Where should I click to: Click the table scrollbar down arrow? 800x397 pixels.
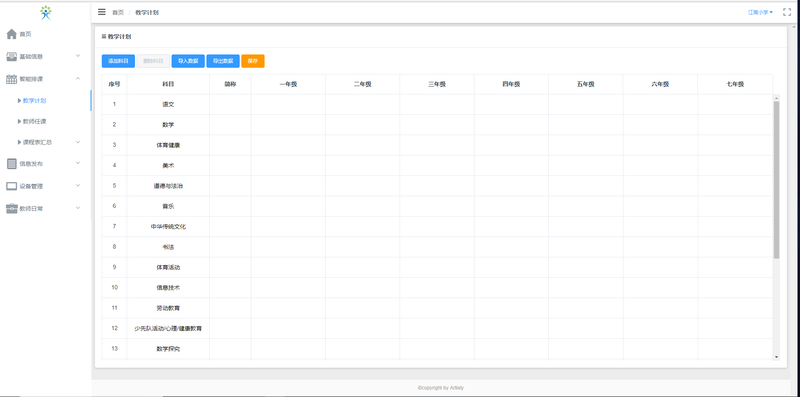(777, 357)
